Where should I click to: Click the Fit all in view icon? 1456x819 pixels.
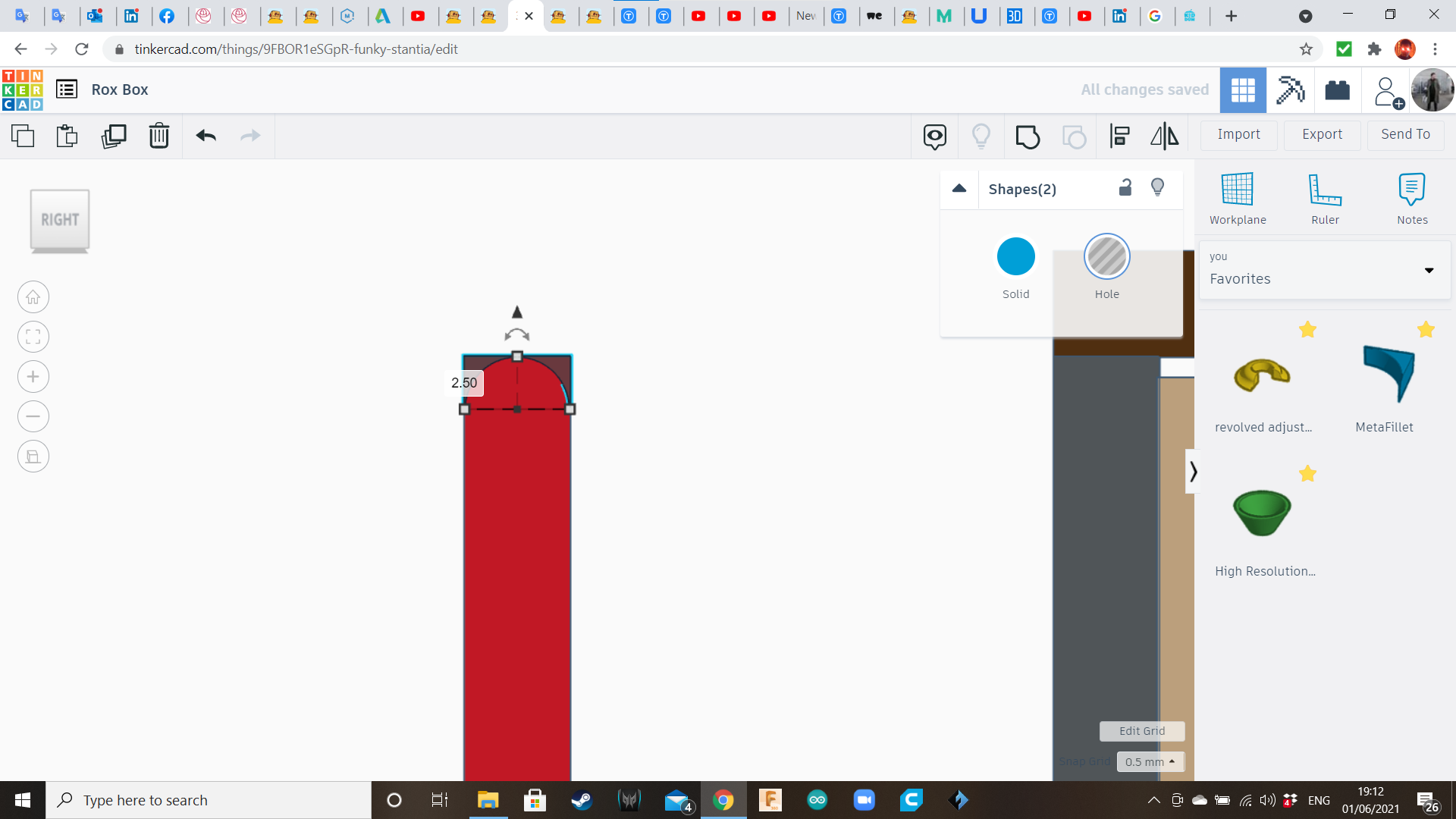pos(33,337)
